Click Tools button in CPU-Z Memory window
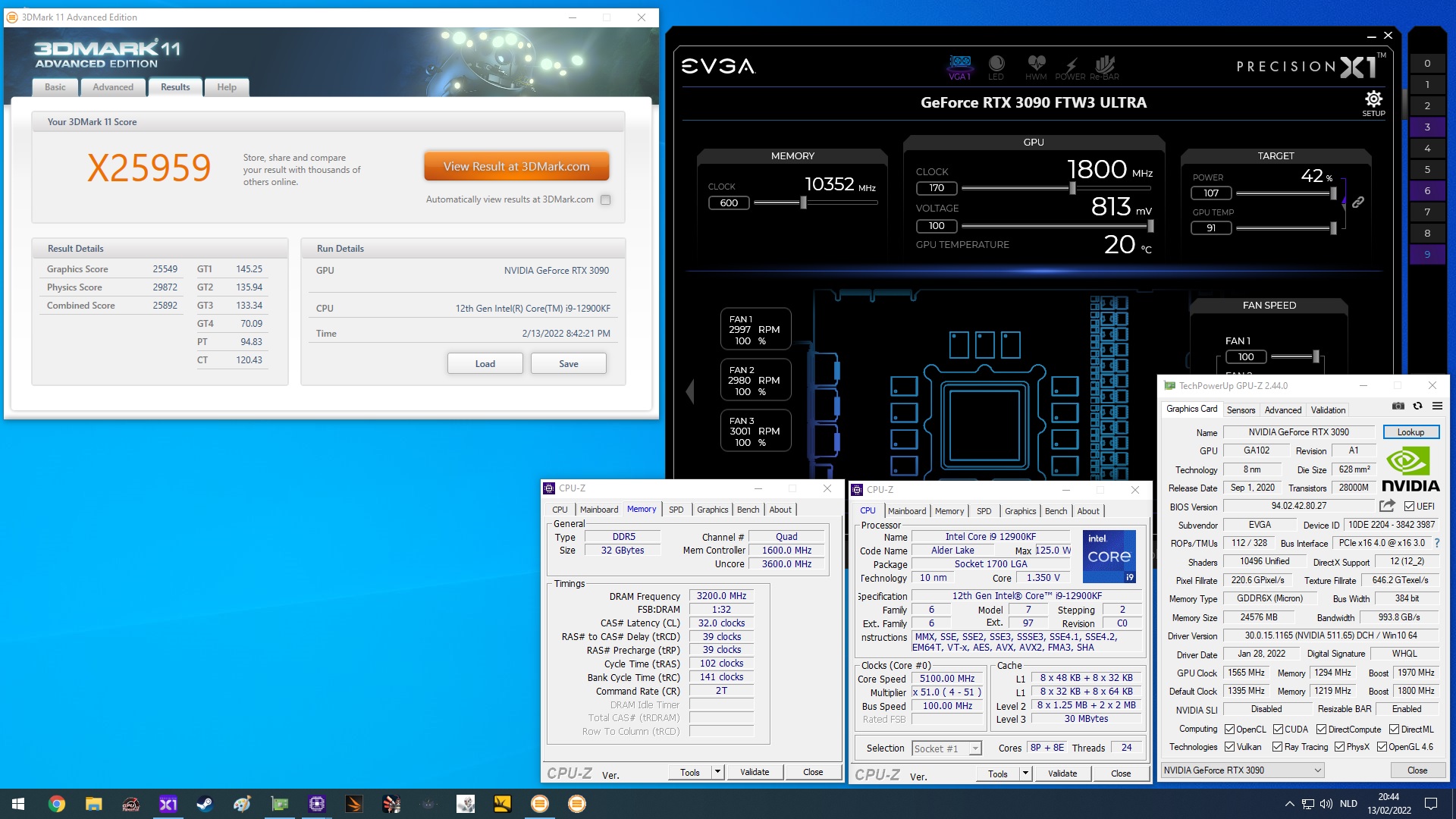1456x819 pixels. (690, 772)
